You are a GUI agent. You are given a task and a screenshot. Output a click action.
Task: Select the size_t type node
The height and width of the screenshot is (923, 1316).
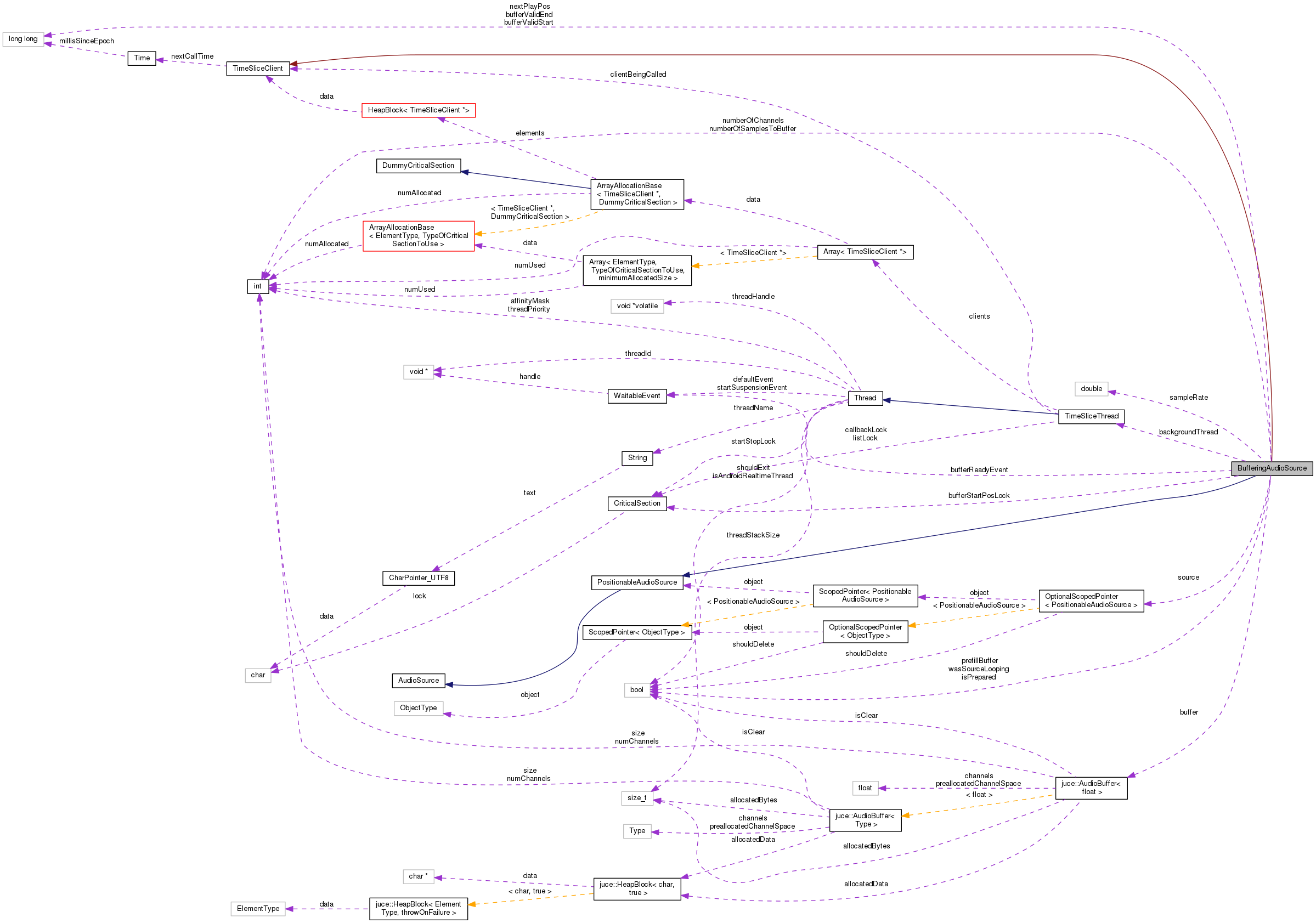click(x=637, y=798)
